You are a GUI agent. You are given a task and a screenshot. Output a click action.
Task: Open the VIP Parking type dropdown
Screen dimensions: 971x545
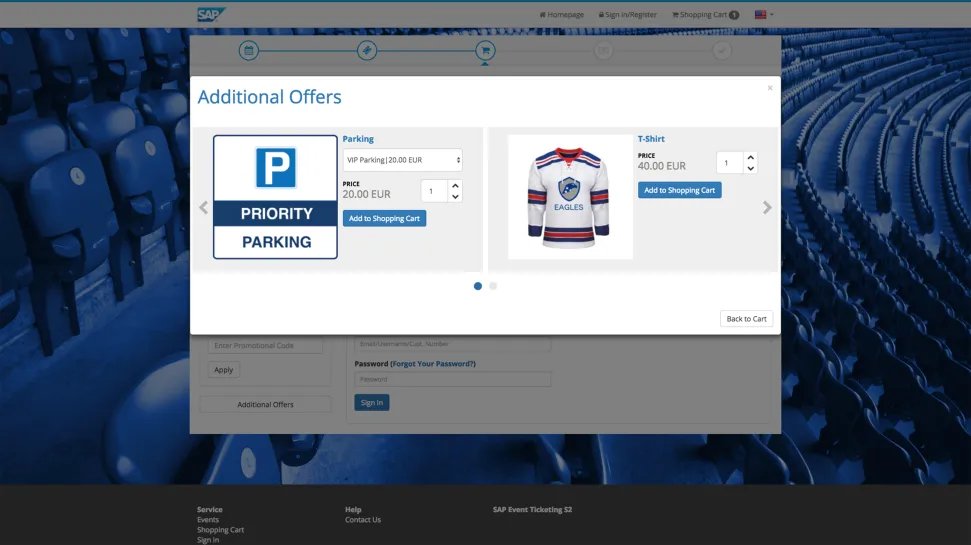click(402, 160)
